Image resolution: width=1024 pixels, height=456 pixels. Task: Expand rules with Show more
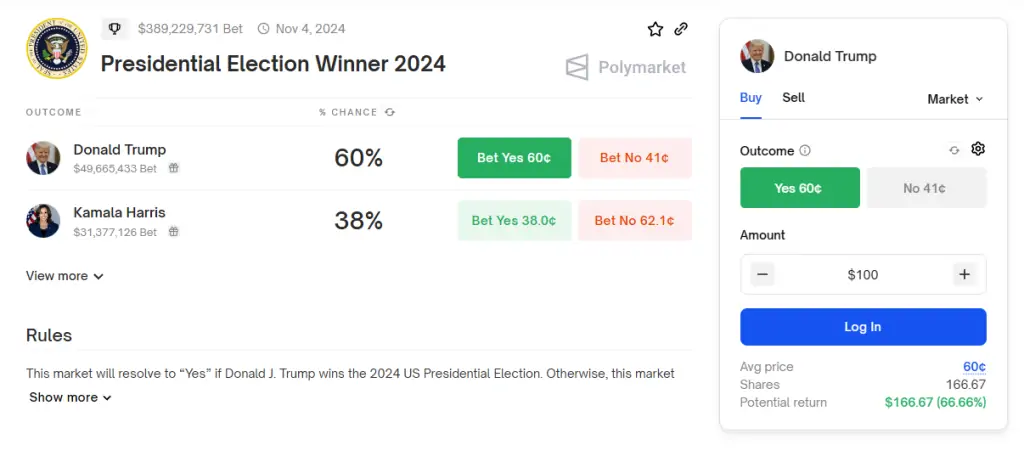71,397
